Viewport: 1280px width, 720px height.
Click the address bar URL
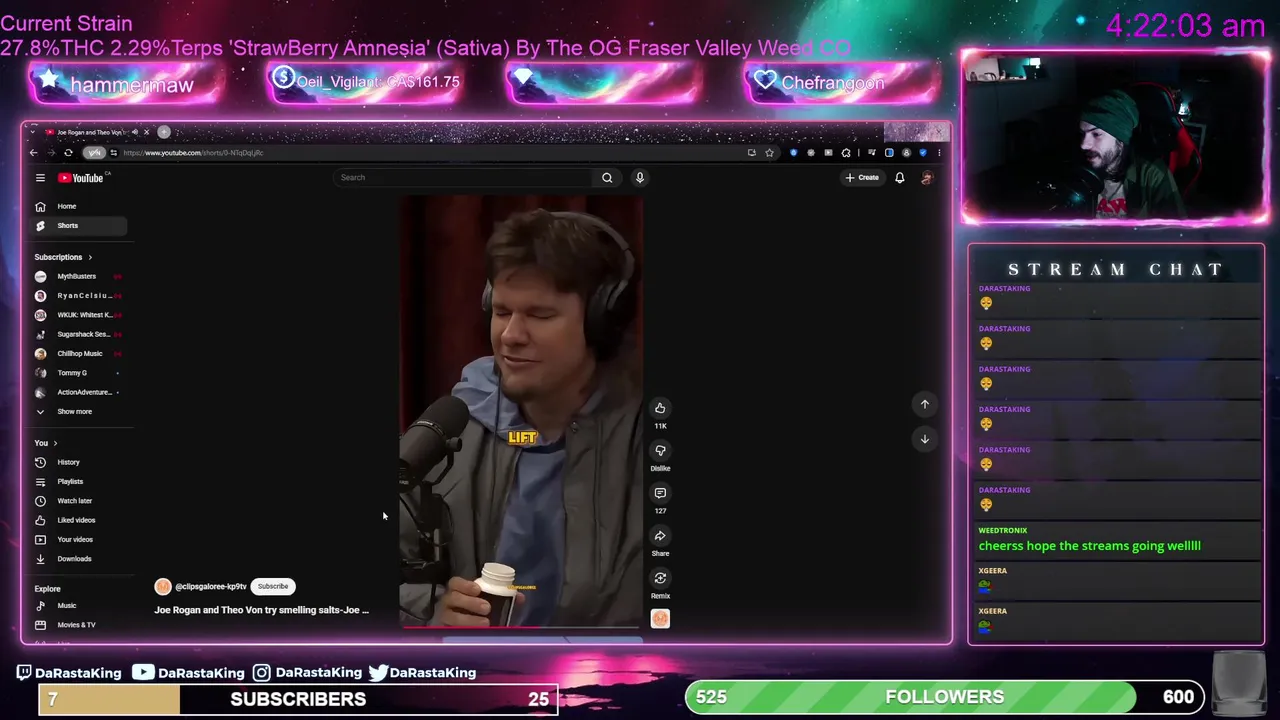click(x=193, y=153)
